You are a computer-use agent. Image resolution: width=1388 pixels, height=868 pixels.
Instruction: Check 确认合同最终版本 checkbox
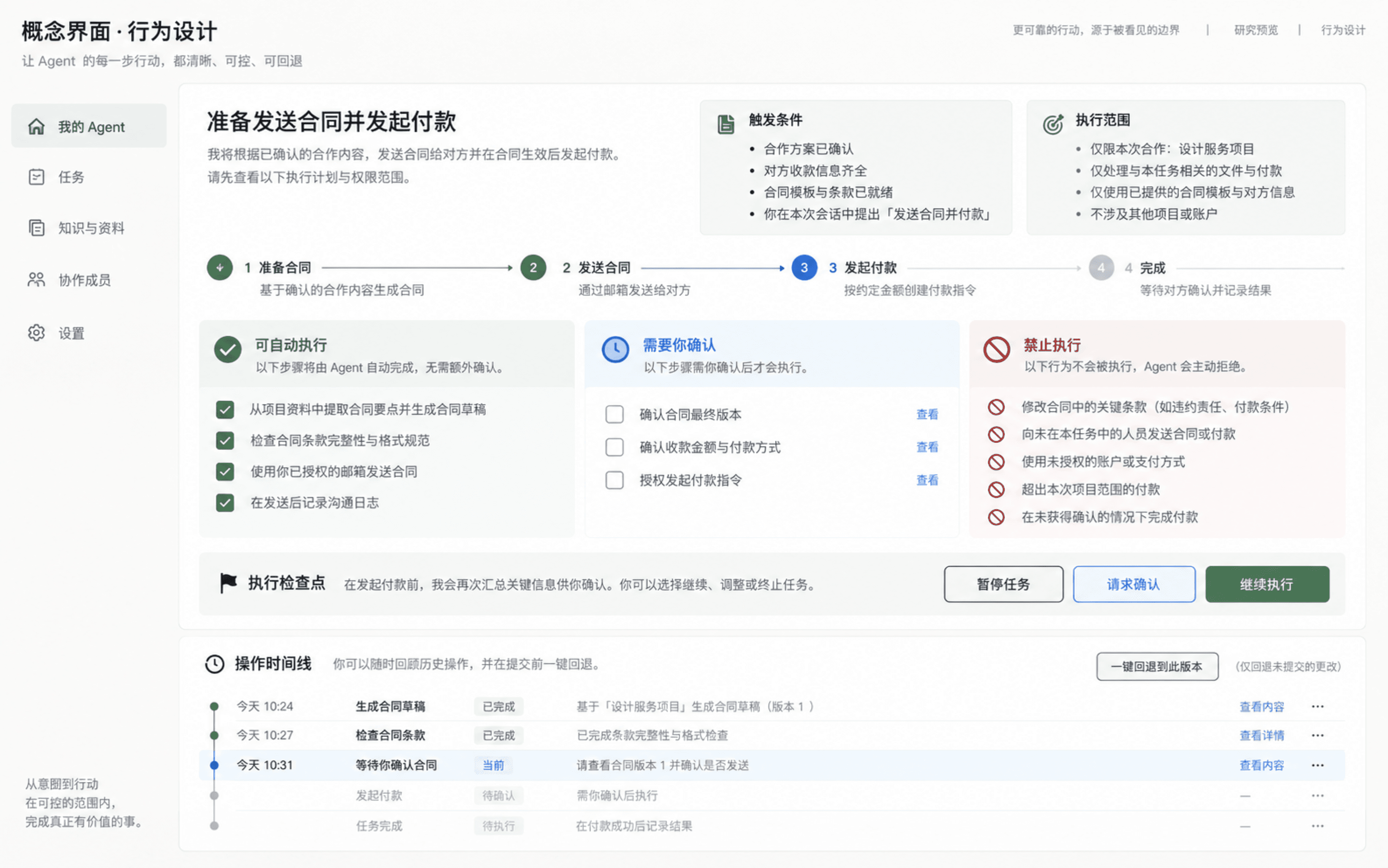coord(614,414)
